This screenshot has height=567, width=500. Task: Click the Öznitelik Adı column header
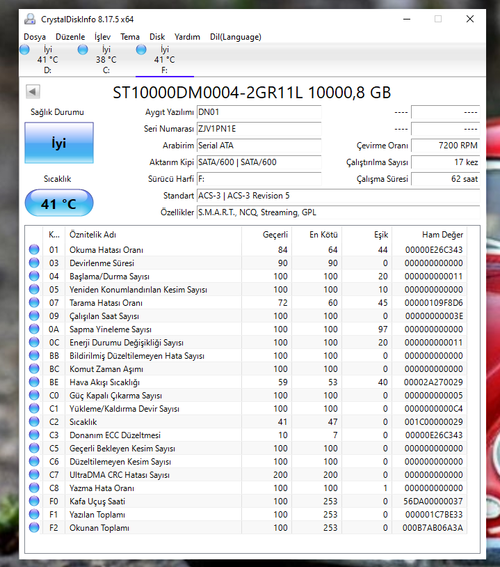[x=153, y=235]
